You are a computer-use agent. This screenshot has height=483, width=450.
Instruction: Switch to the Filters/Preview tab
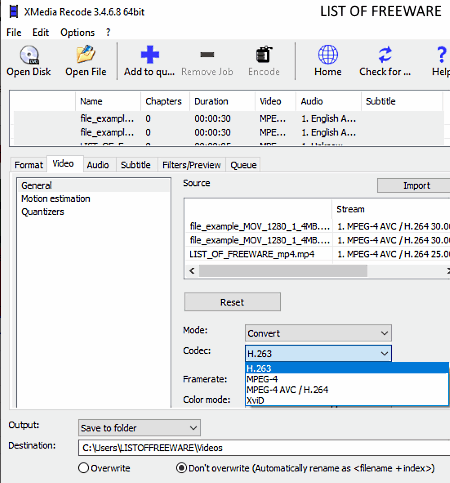click(x=191, y=165)
